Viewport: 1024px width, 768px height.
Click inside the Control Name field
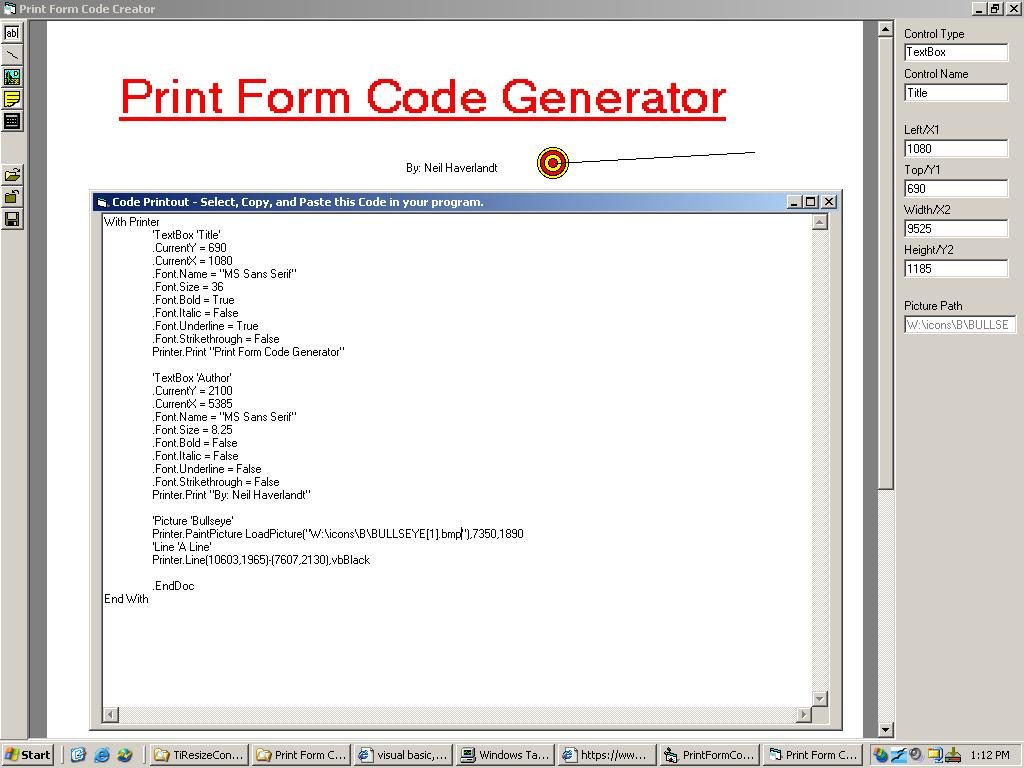coord(955,93)
